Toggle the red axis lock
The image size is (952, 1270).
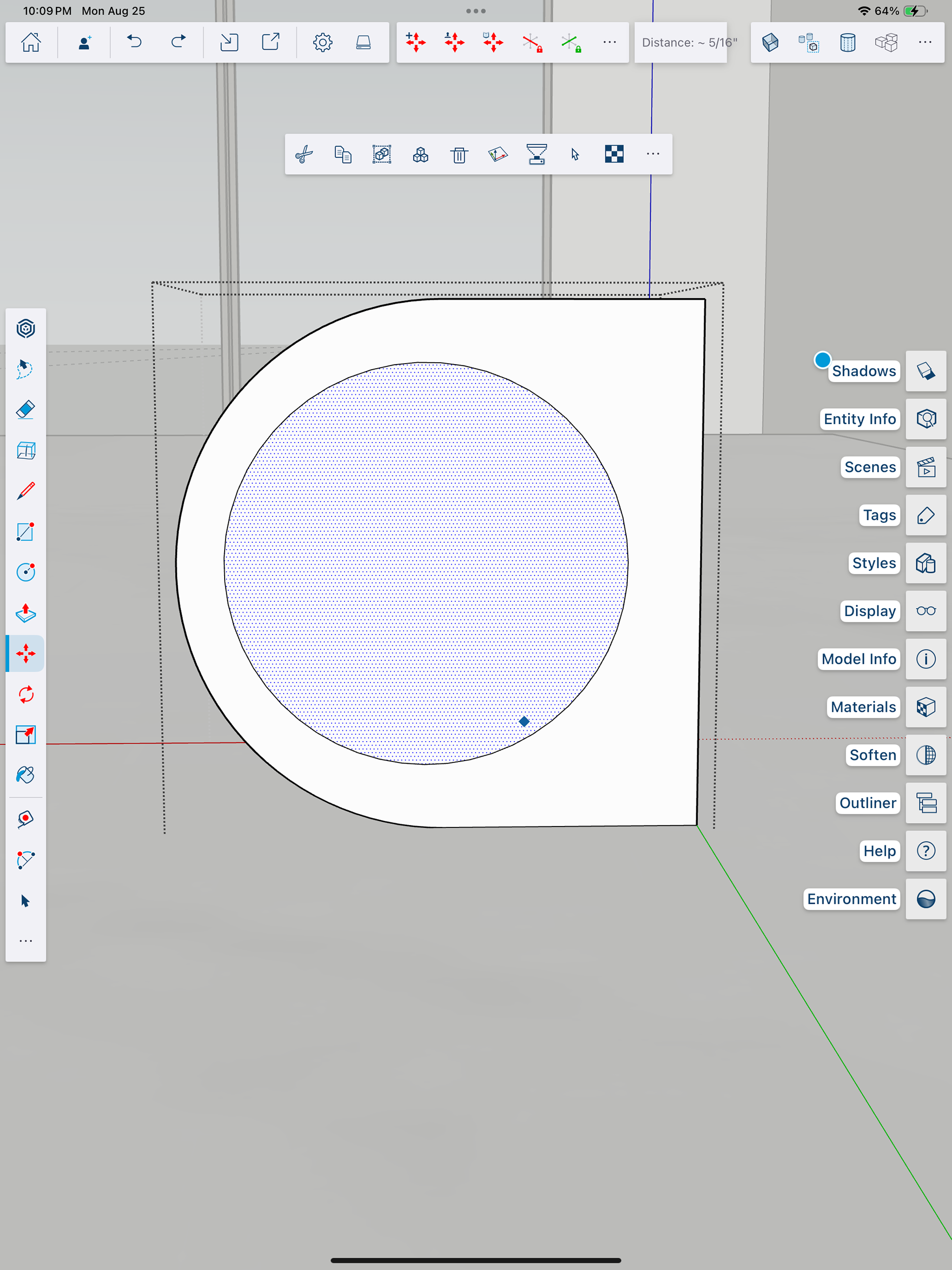pyautogui.click(x=532, y=43)
